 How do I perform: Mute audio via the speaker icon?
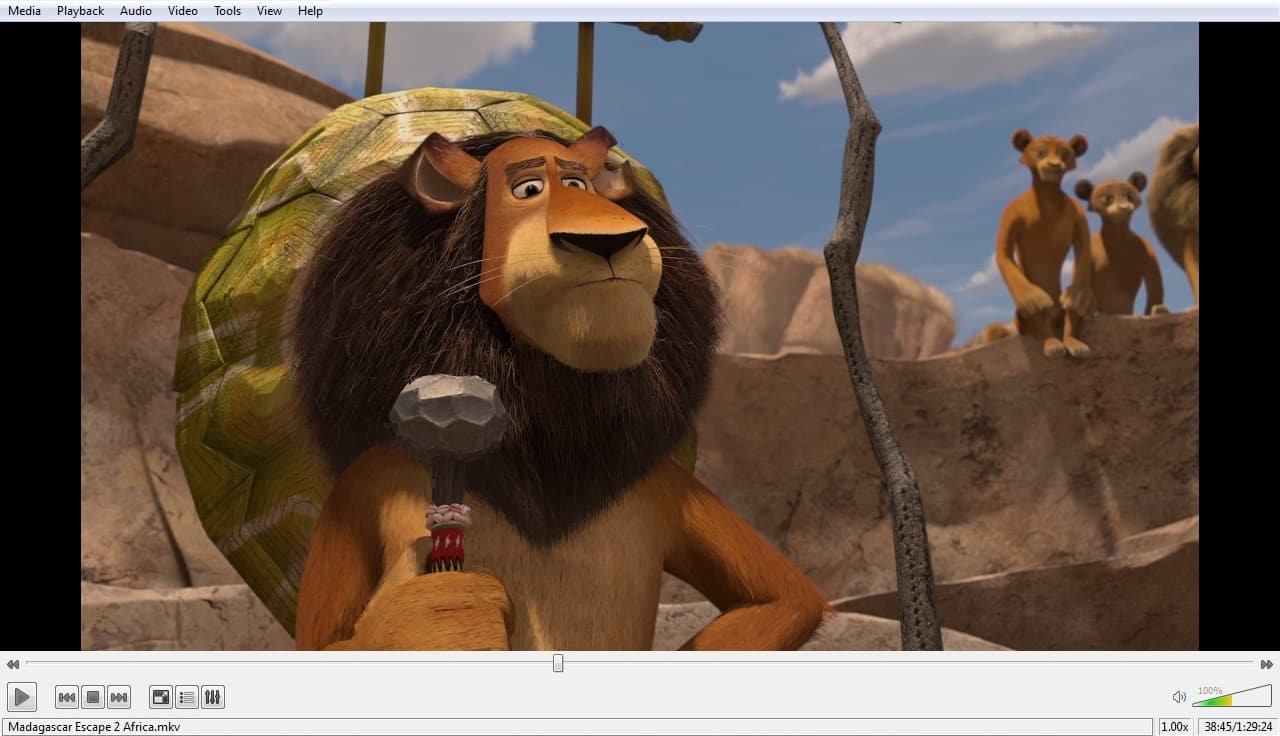tap(1179, 697)
